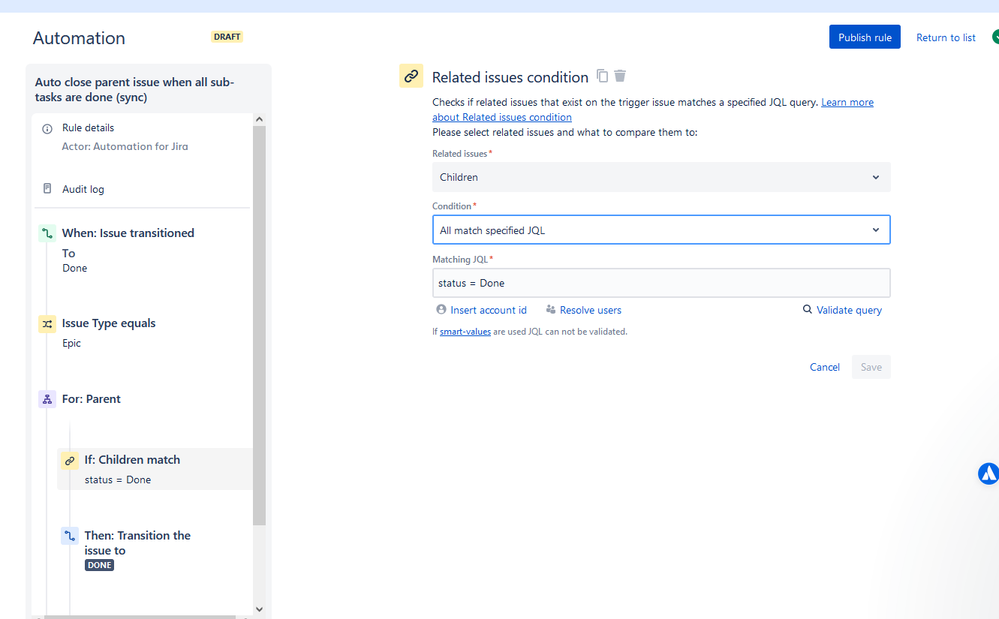Click the Matching JQL input field
This screenshot has height=619, width=999.
pos(661,283)
